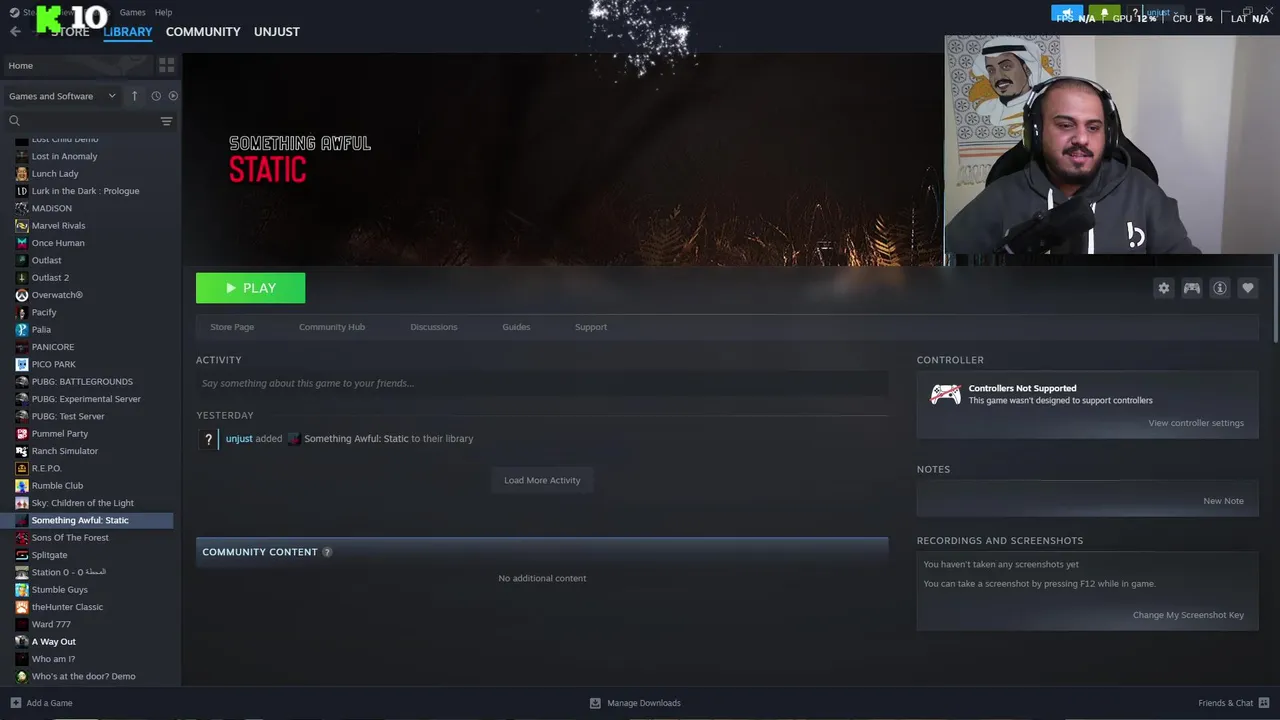Switch to the COMMUNITY section

[x=203, y=32]
